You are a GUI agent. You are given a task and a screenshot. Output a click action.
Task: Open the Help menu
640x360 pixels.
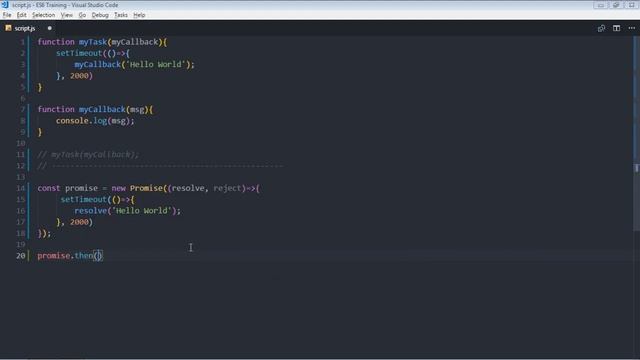pos(139,15)
